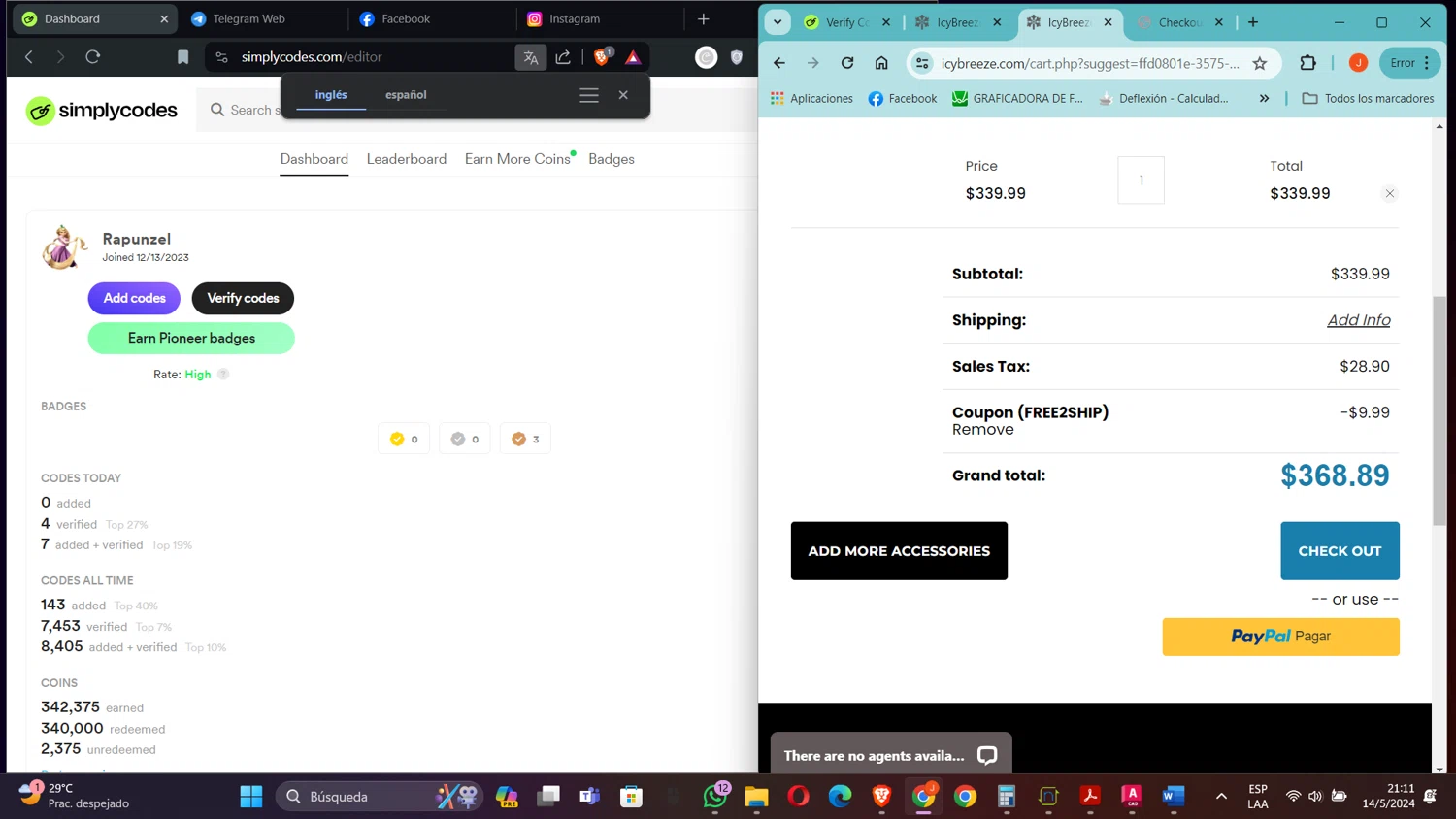Image resolution: width=1456 pixels, height=819 pixels.
Task: Open Opera browser from the taskbar
Action: tap(799, 797)
